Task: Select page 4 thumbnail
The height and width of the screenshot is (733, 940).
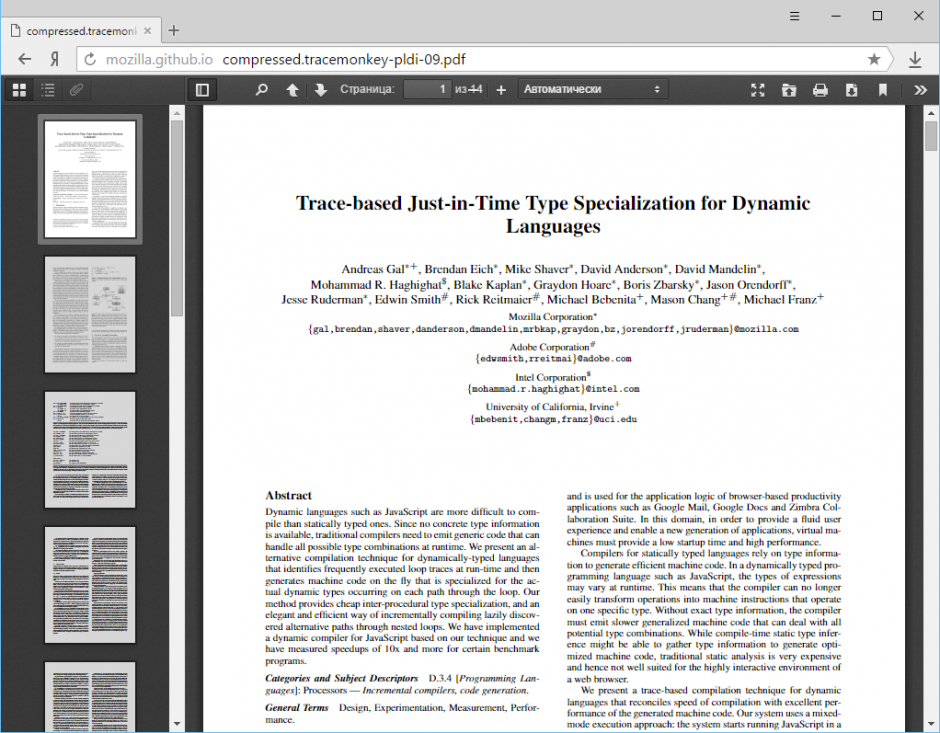Action: point(90,585)
